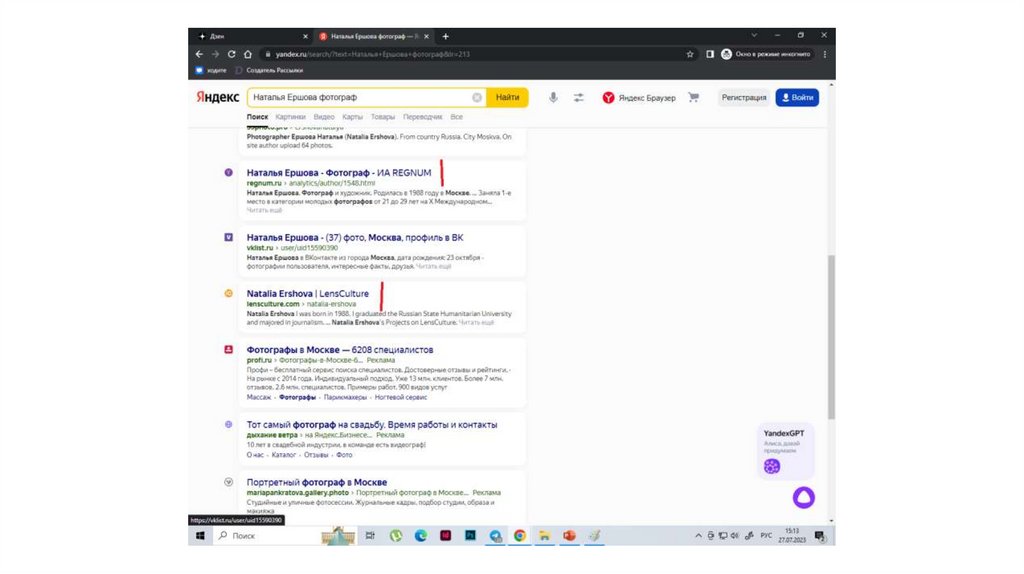Screen dimensions: 1024x574
Task: Click the regnum.ru result favicon
Action: (x=229, y=172)
